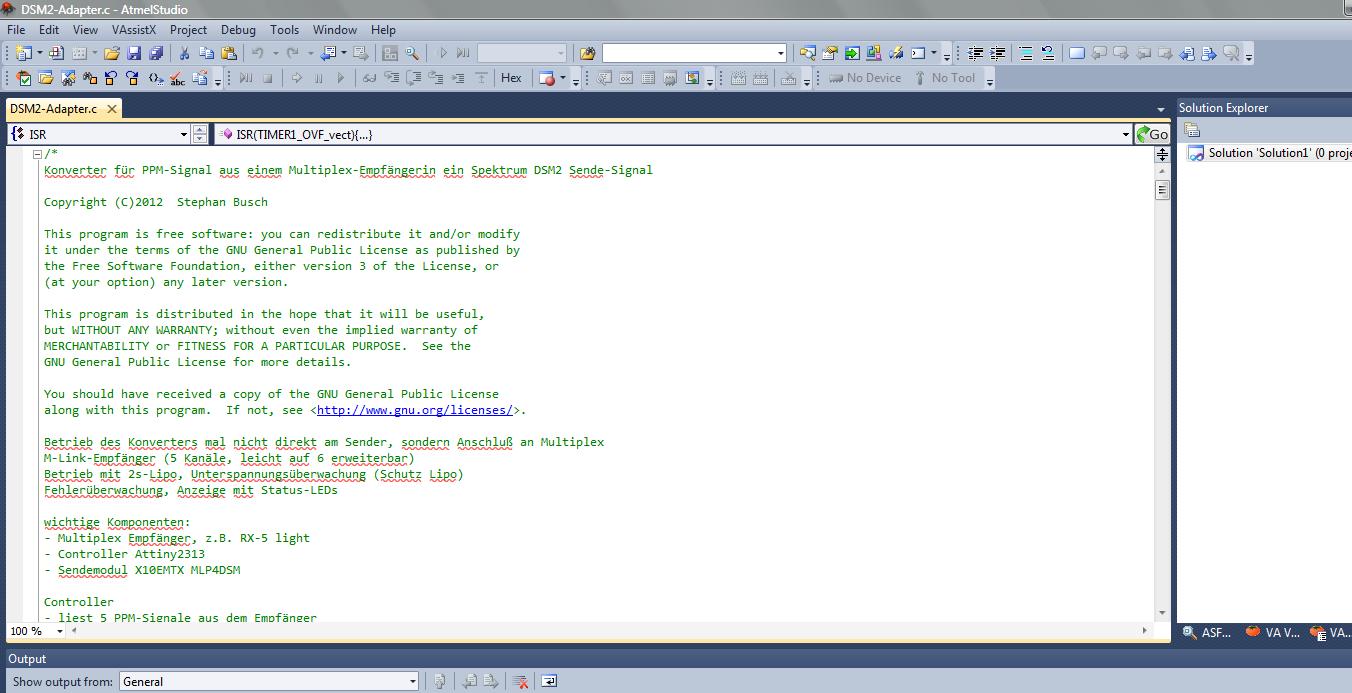Viewport: 1352px width, 693px height.
Task: Close the DSM2-Adapter.c tab
Action: (x=112, y=109)
